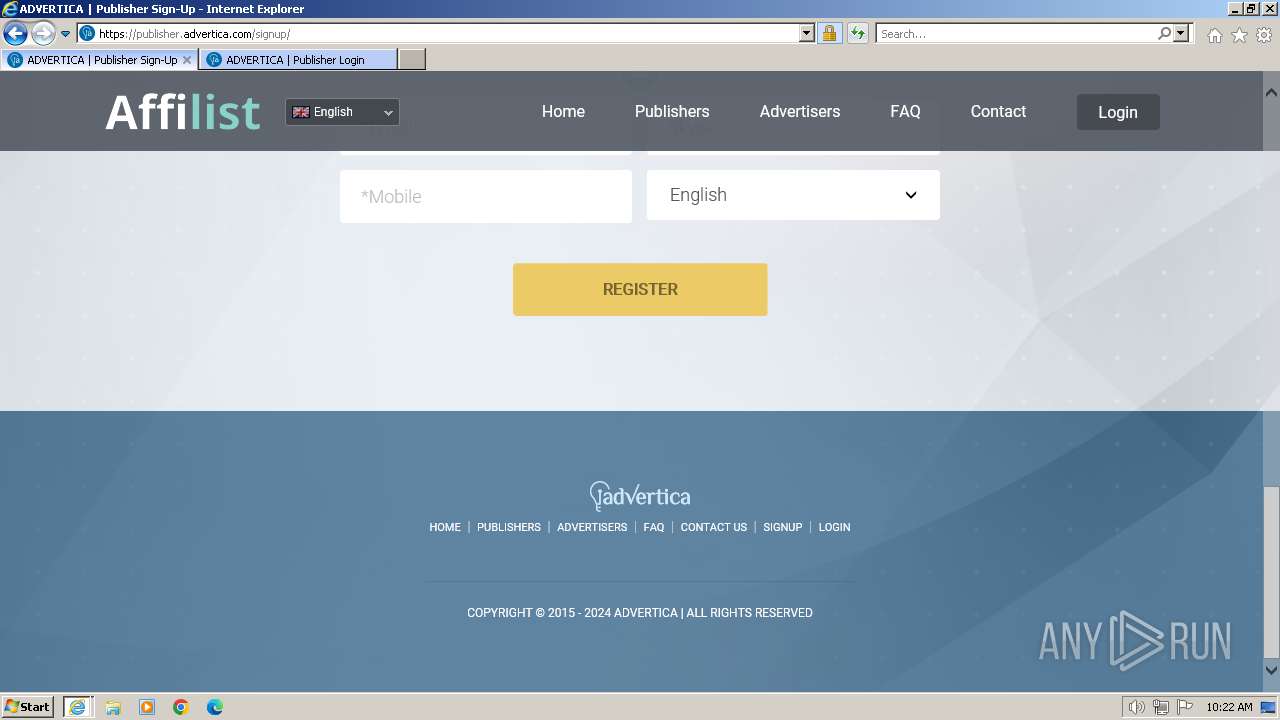Screen dimensions: 1280x720
Task: Open a new blank tab
Action: point(412,60)
